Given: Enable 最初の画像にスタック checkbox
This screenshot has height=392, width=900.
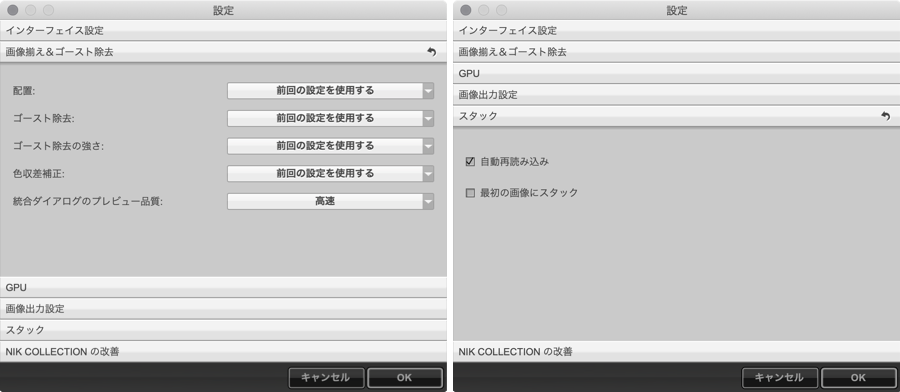Looking at the screenshot, I should click(x=470, y=193).
